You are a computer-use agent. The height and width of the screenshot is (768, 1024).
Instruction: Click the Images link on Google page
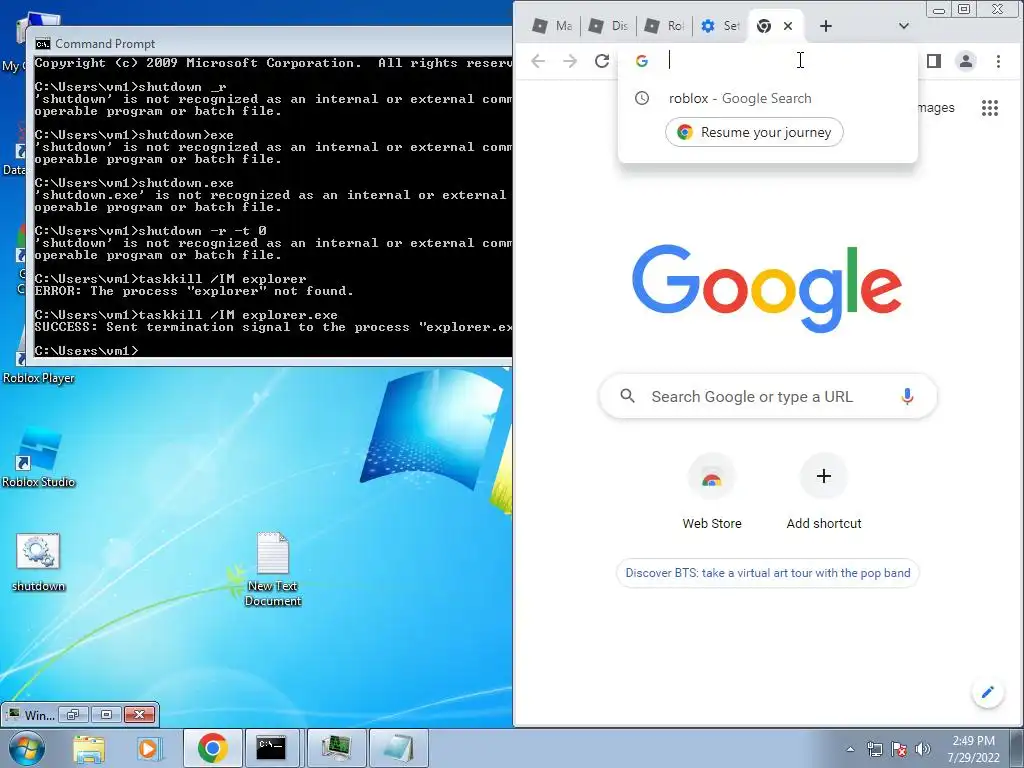click(x=935, y=108)
